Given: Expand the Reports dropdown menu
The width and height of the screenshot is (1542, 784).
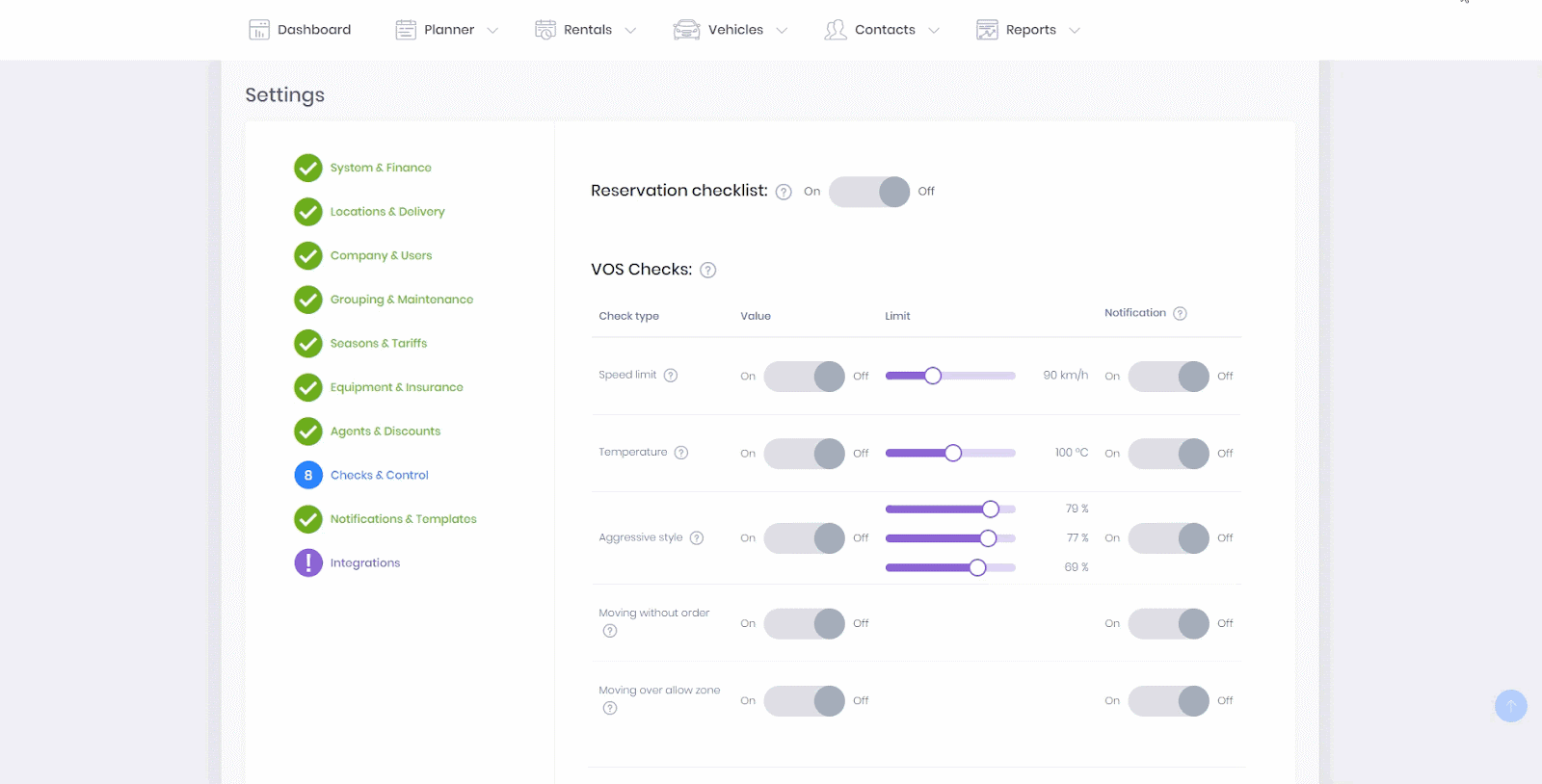Looking at the screenshot, I should click(x=1075, y=31).
